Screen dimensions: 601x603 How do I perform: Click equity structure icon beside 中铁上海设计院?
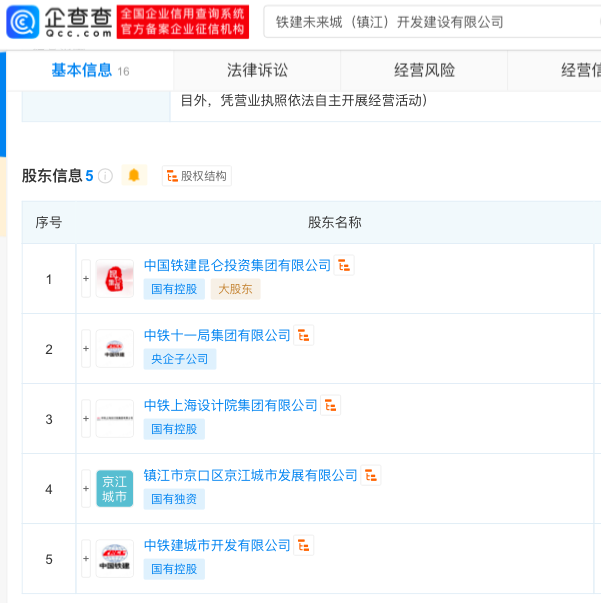330,405
